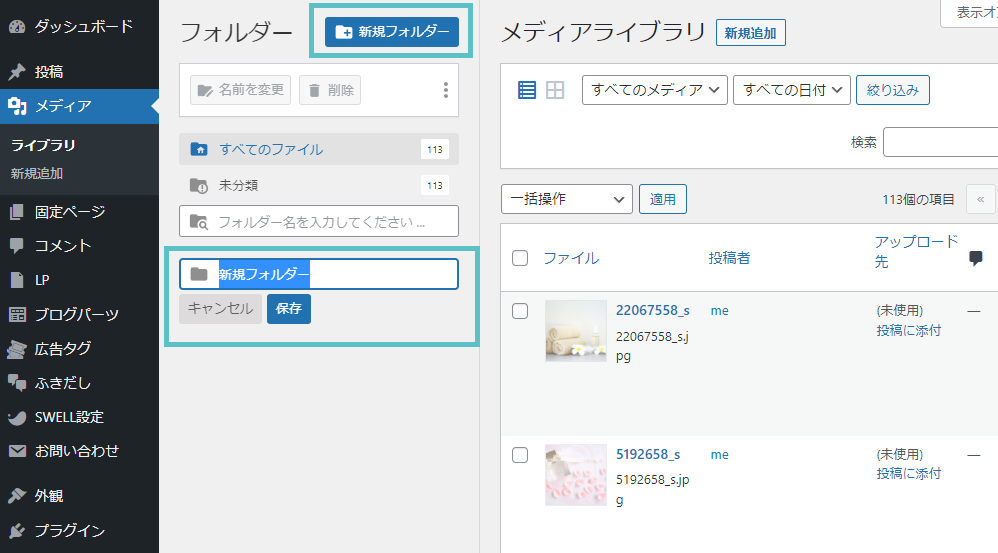Open ブログパーツ in sidebar
Image resolution: width=998 pixels, height=553 pixels.
point(76,314)
